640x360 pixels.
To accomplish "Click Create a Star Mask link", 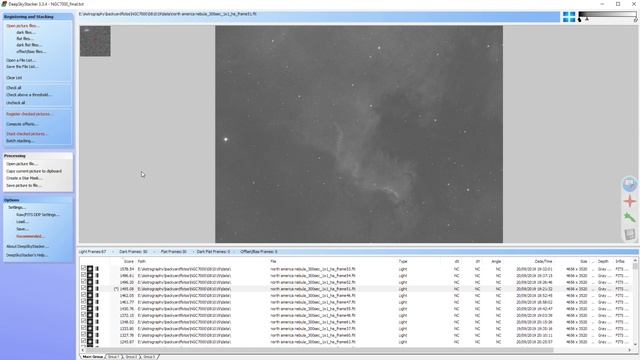I will [24, 178].
